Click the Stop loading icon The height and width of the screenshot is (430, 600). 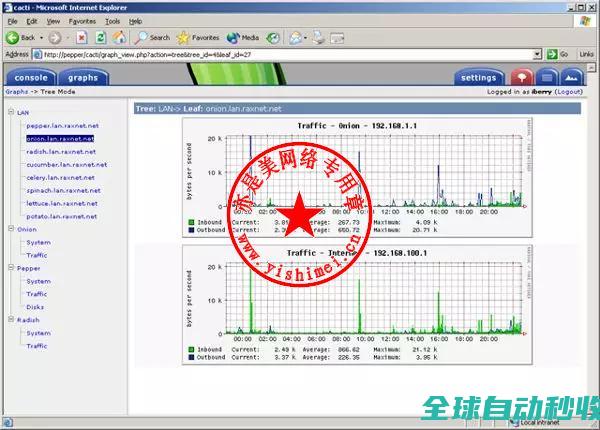(82, 37)
